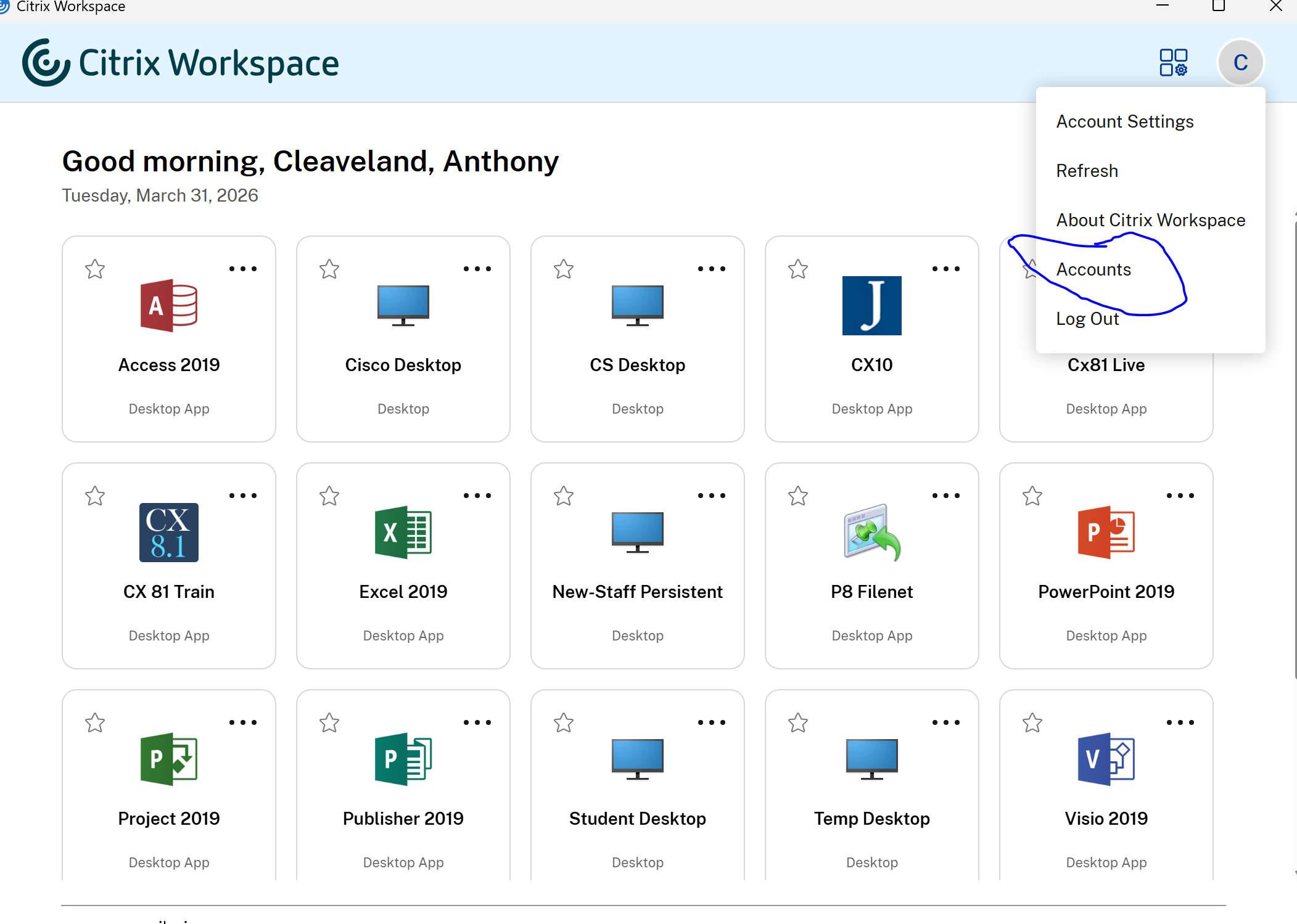Star the Student Desktop as favorite

pyautogui.click(x=564, y=722)
